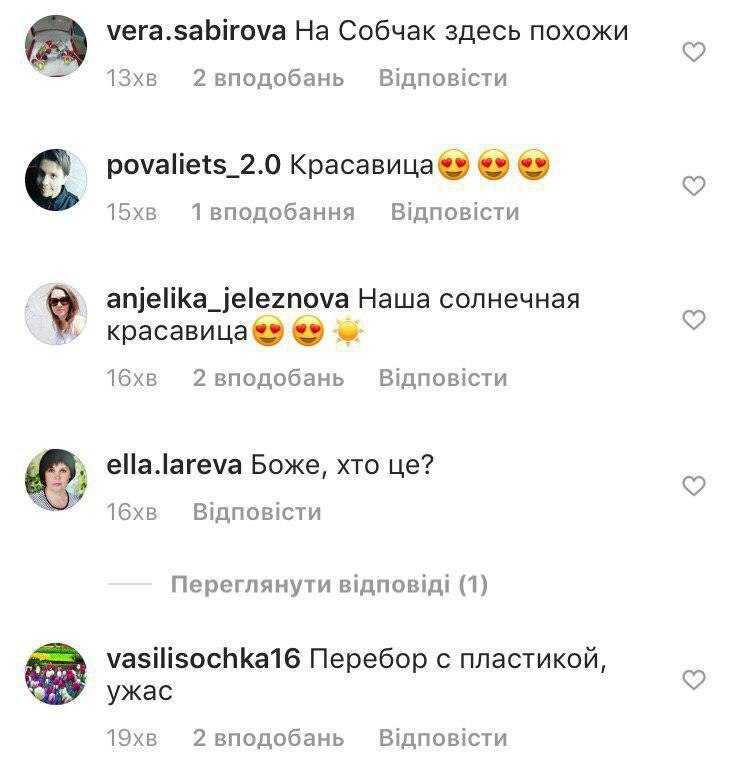Open povaliets_2.0's avatar
Image resolution: width=750 pixels, height=770 pixels.
56,180
